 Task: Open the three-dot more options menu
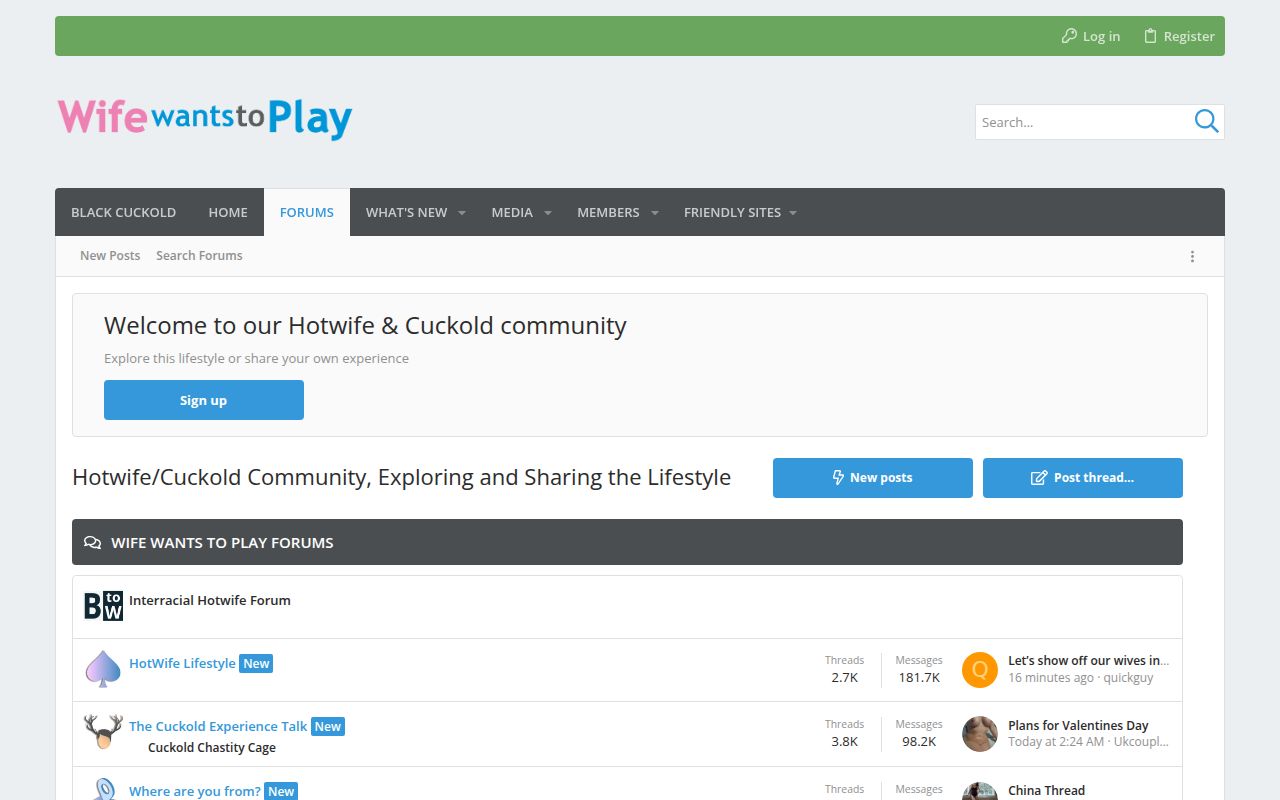click(x=1192, y=256)
